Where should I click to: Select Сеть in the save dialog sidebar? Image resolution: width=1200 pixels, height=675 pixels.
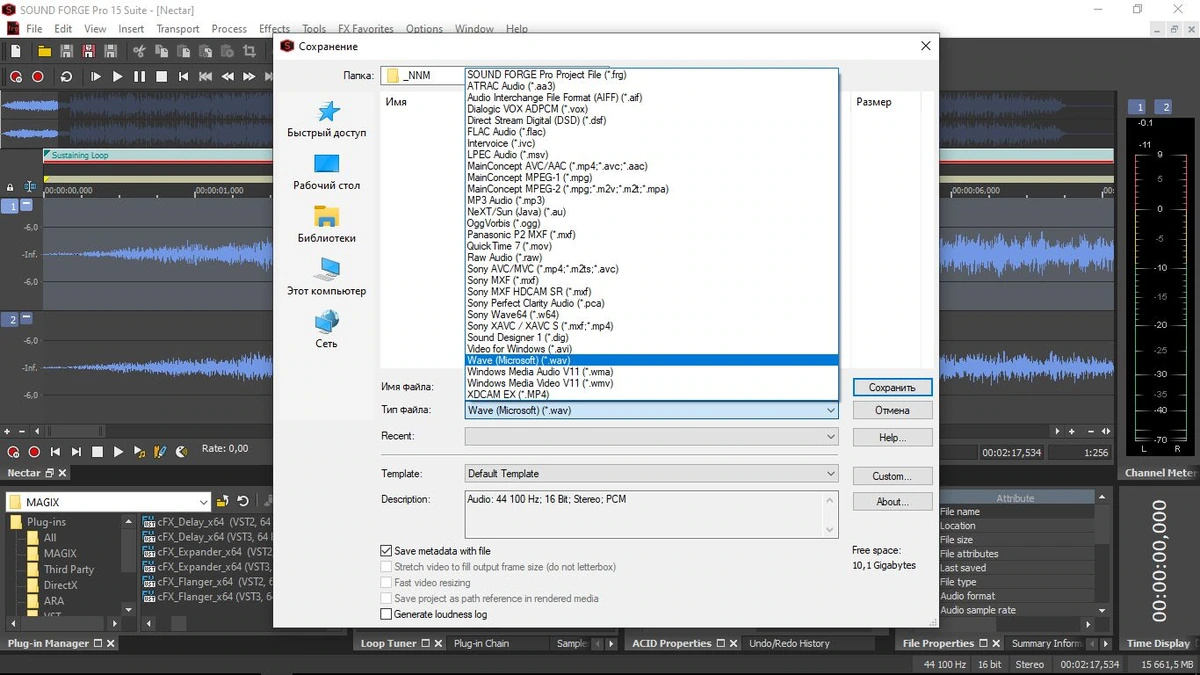click(327, 330)
